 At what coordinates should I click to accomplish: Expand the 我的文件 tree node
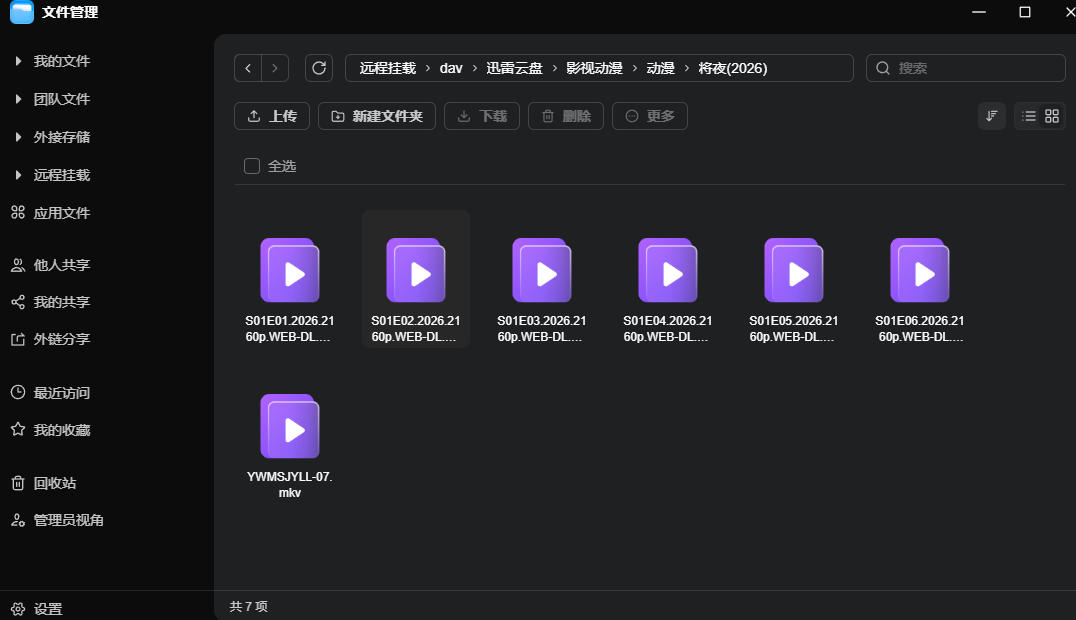[19, 61]
